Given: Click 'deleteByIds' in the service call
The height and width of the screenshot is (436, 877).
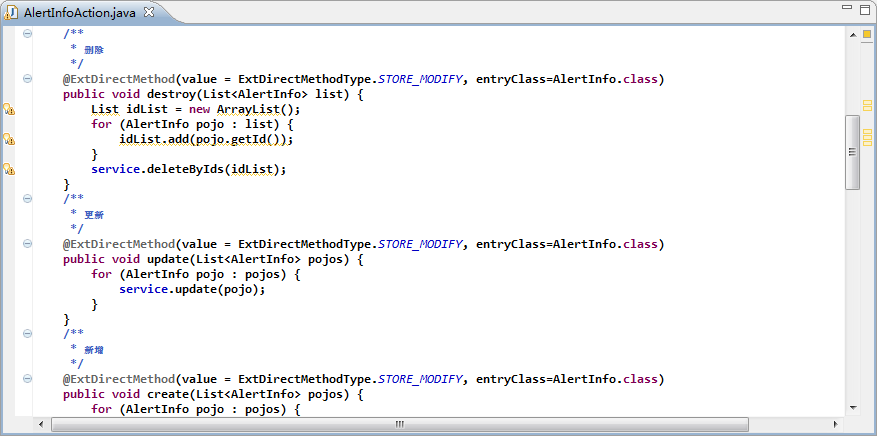Looking at the screenshot, I should click(x=185, y=169).
